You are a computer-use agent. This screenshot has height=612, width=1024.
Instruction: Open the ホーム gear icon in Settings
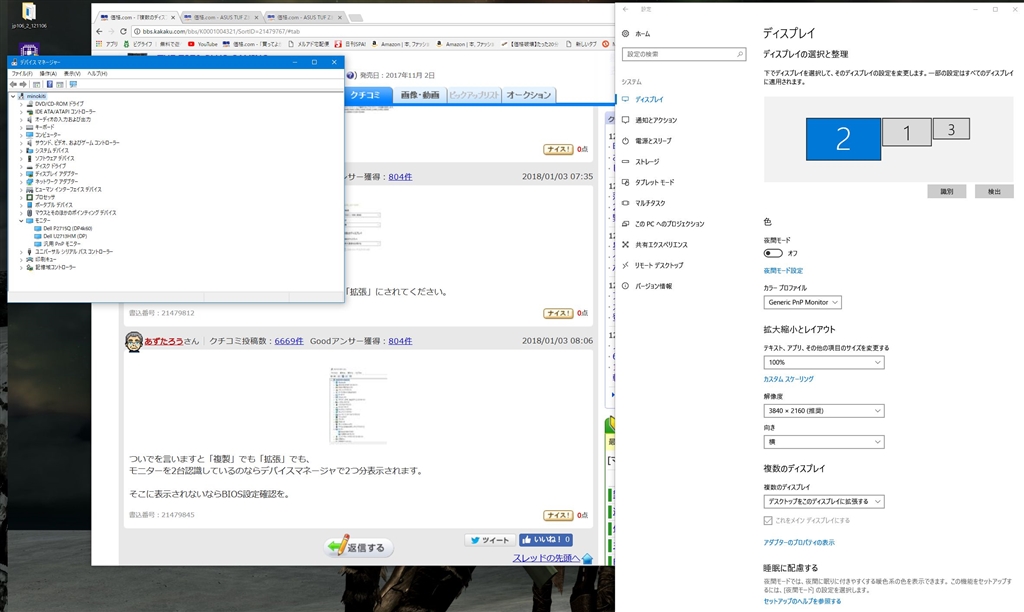[626, 33]
